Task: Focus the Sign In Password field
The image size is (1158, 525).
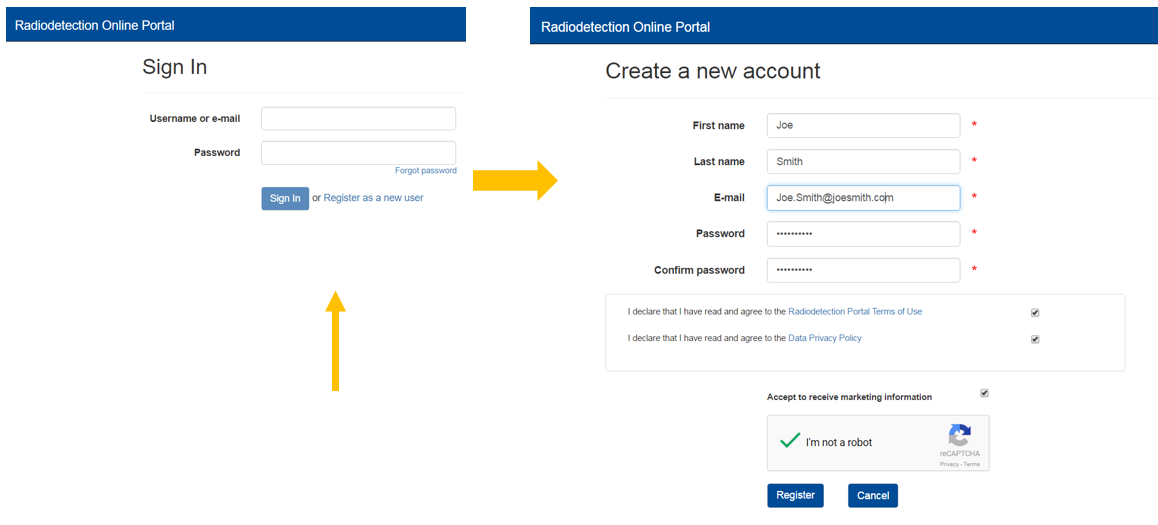Action: tap(358, 153)
